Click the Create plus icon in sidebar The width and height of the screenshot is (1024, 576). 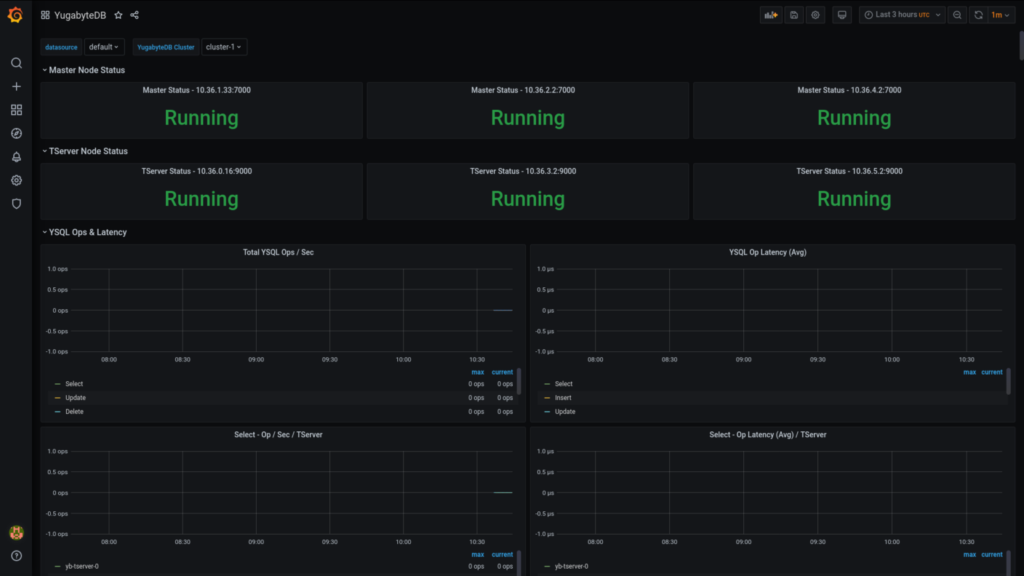16,86
